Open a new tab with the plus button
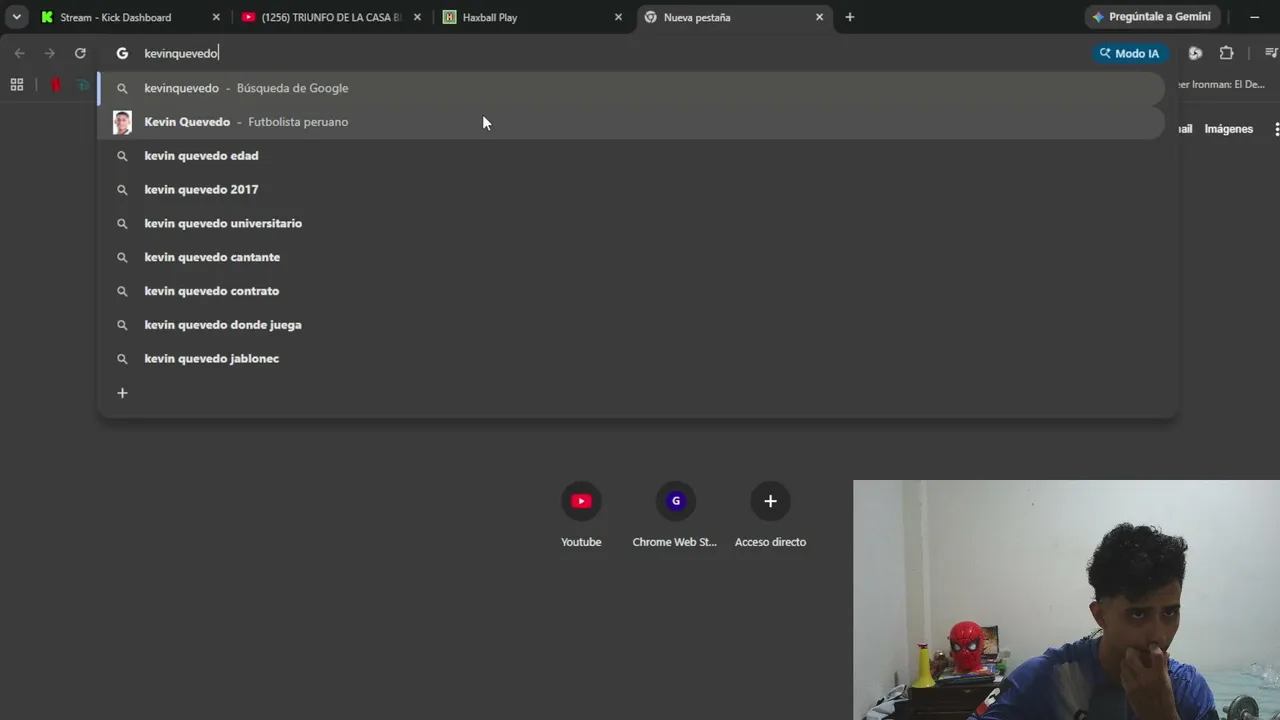The image size is (1280, 720). [x=850, y=17]
